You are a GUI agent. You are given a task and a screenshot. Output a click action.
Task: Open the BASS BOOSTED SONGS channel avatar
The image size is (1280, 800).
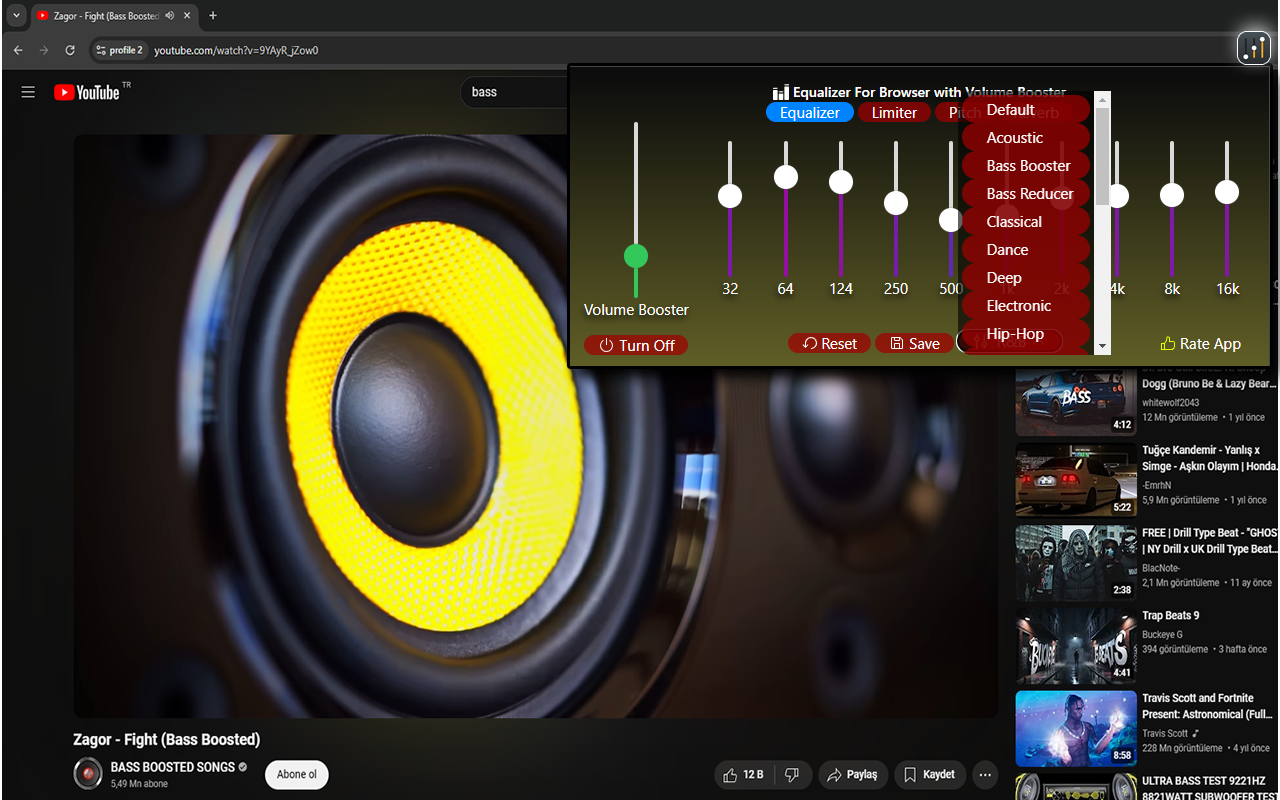[x=88, y=774]
